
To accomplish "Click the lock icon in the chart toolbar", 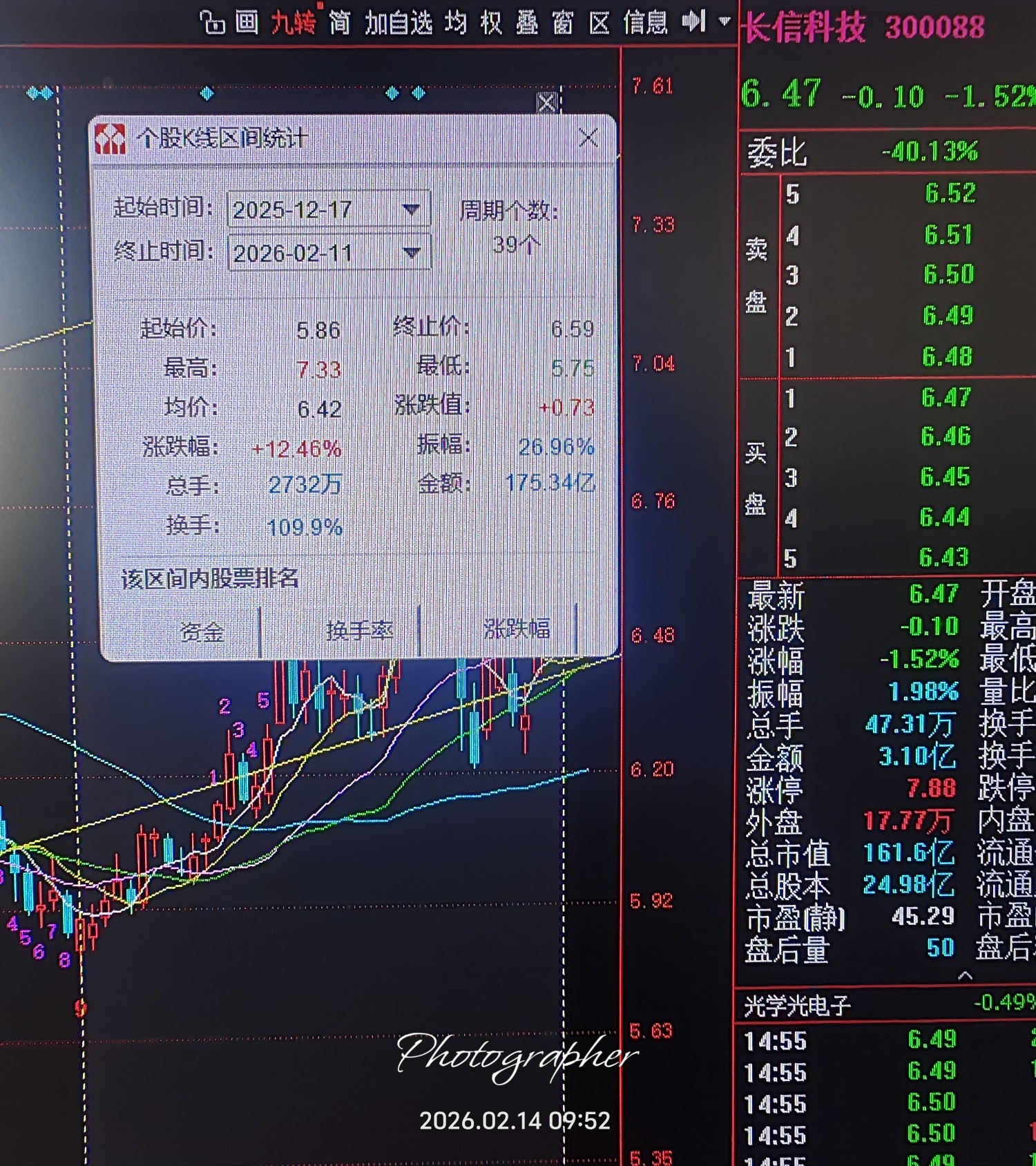I will 213,23.
